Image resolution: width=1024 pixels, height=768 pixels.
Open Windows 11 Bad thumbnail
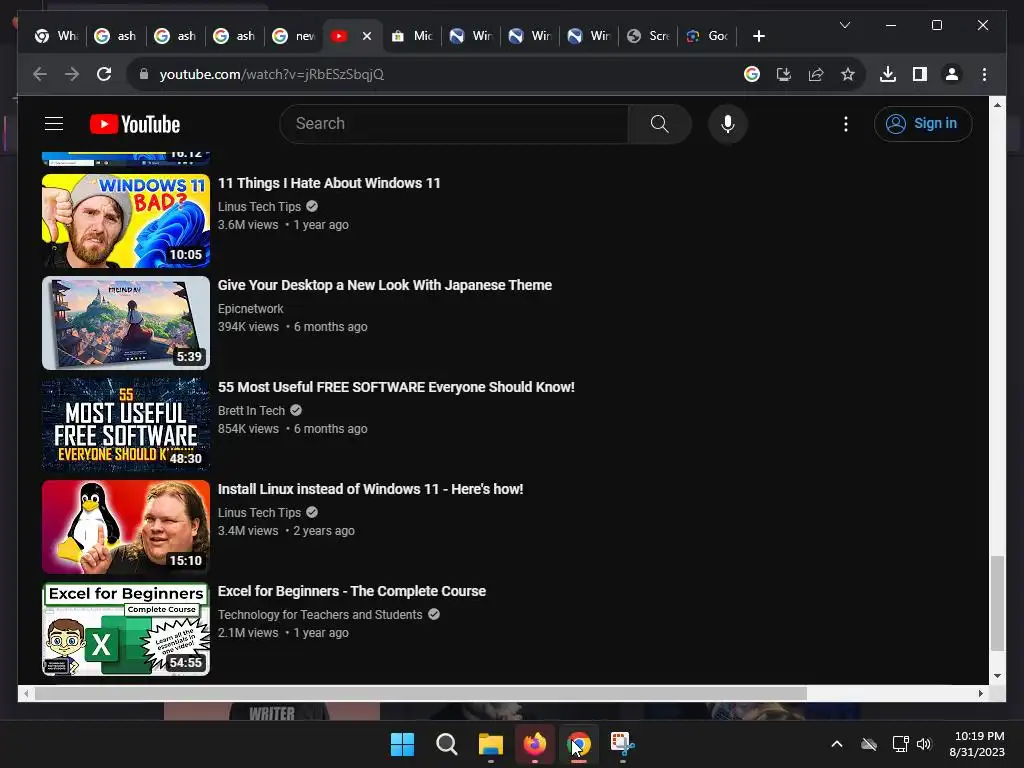click(x=126, y=221)
